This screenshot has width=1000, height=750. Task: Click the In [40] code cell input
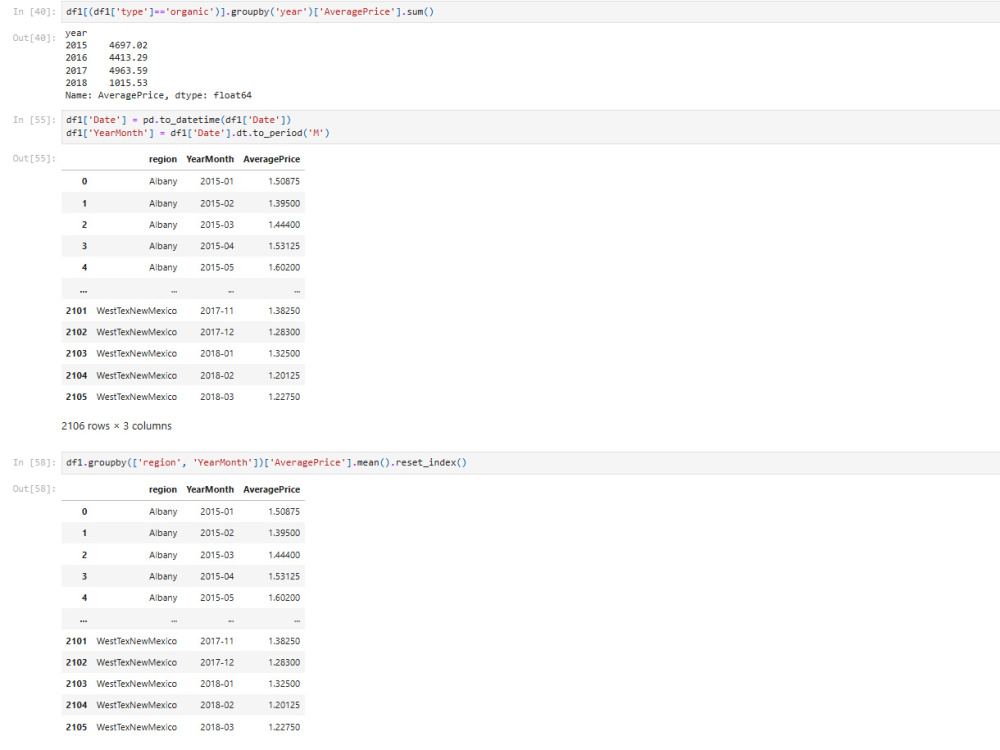pyautogui.click(x=531, y=12)
